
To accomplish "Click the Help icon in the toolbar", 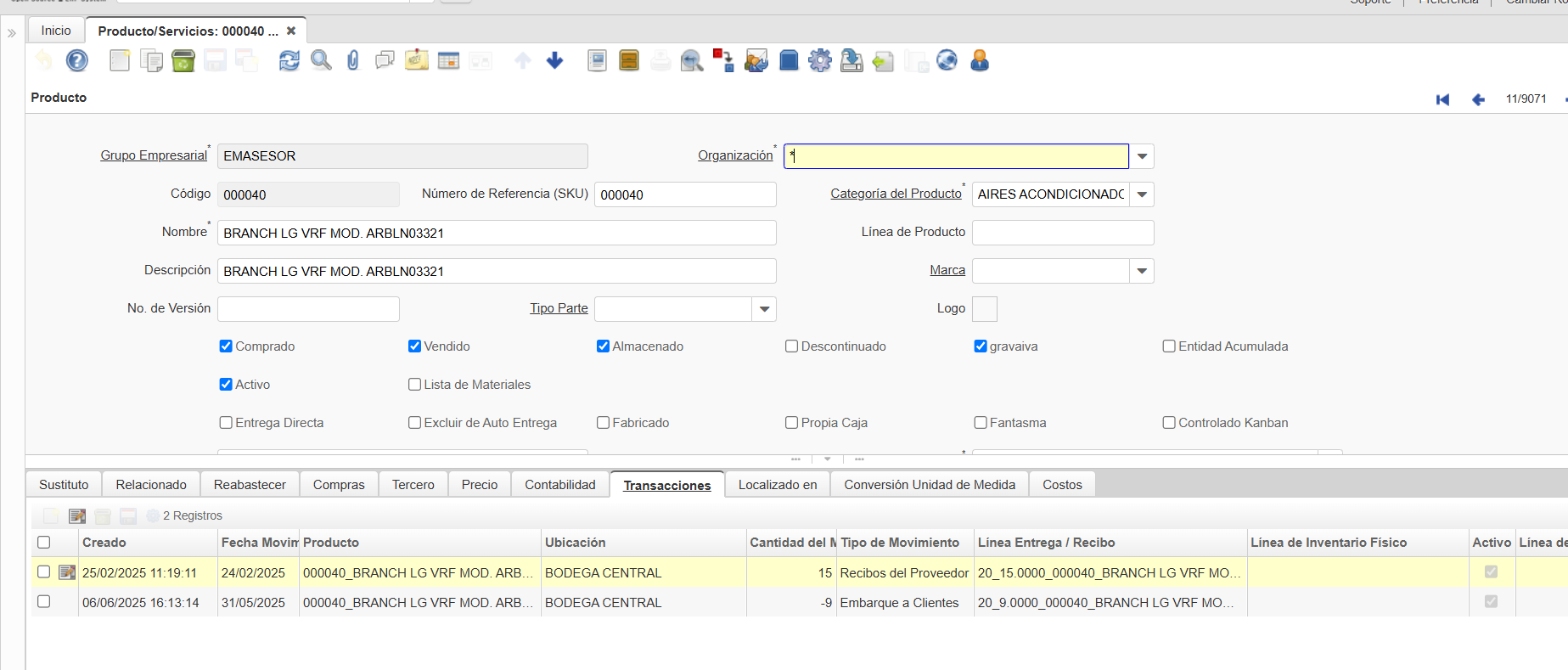I will [x=77, y=60].
